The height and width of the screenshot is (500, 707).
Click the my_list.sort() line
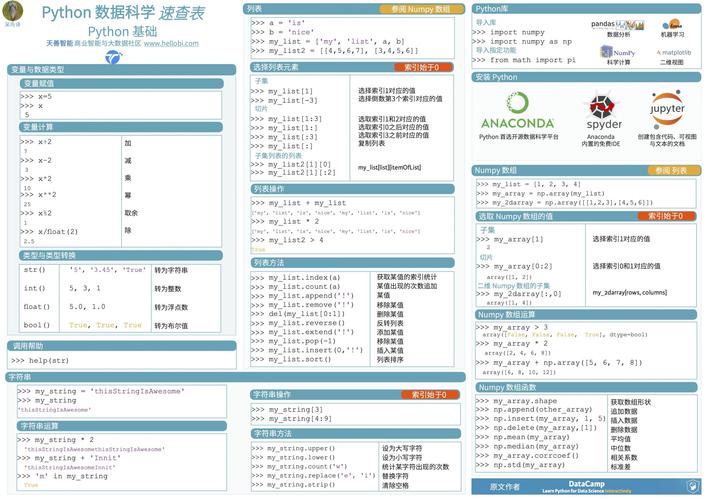pyautogui.click(x=291, y=359)
